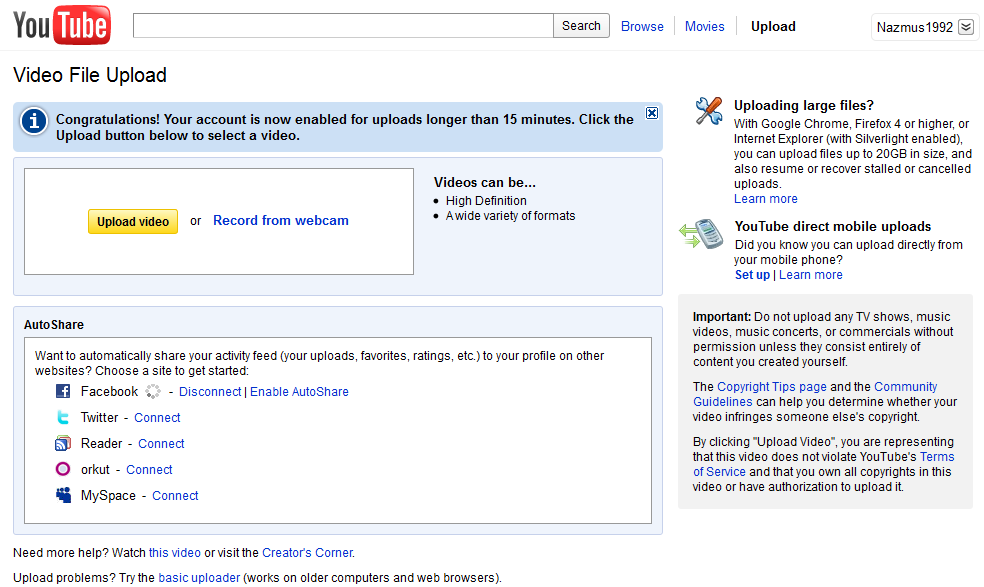Viewport: 984px width, 587px height.
Task: Click the 'High Definition' bullet text
Action: coord(486,201)
